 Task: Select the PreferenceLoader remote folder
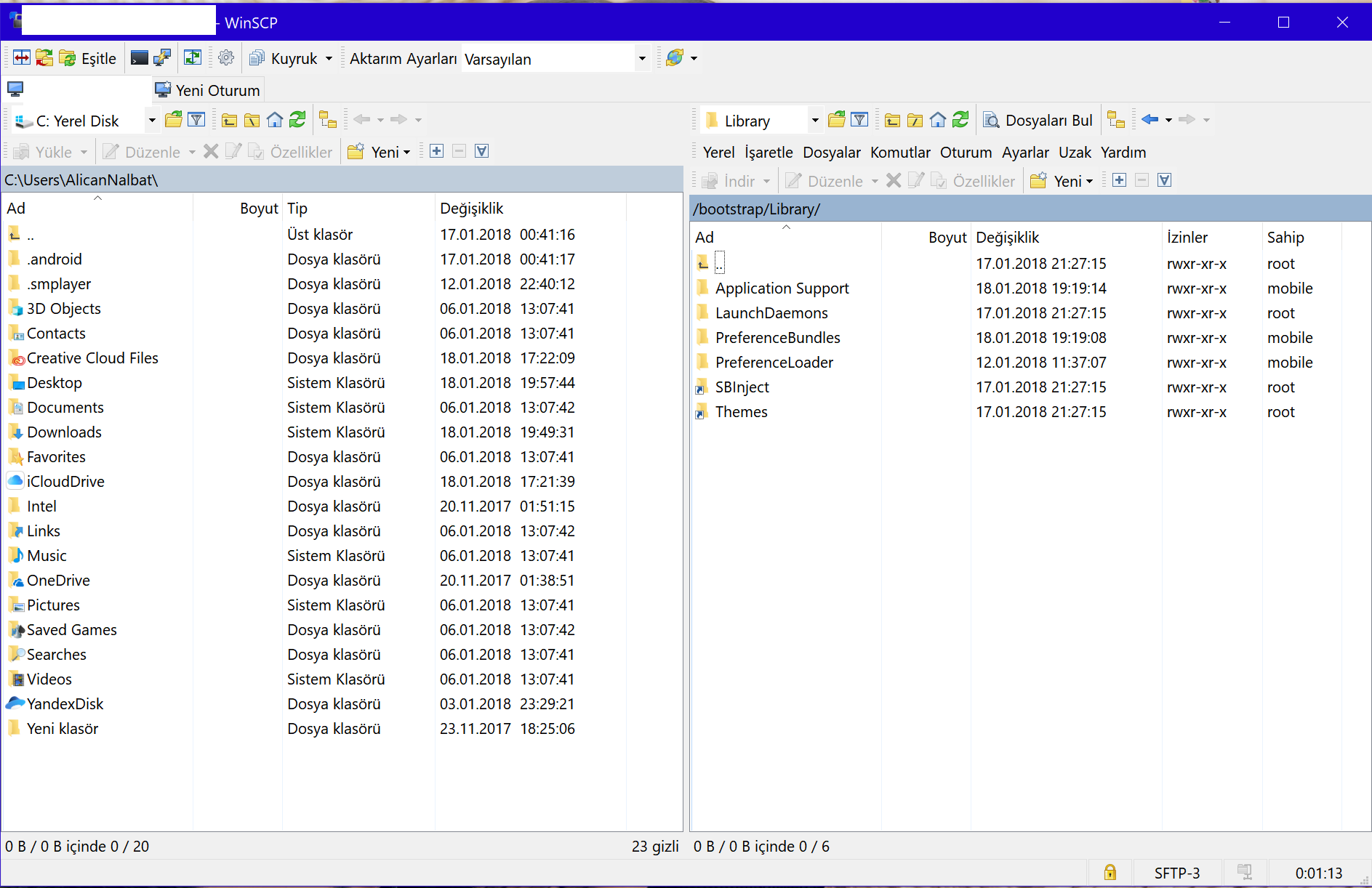pyautogui.click(x=774, y=363)
